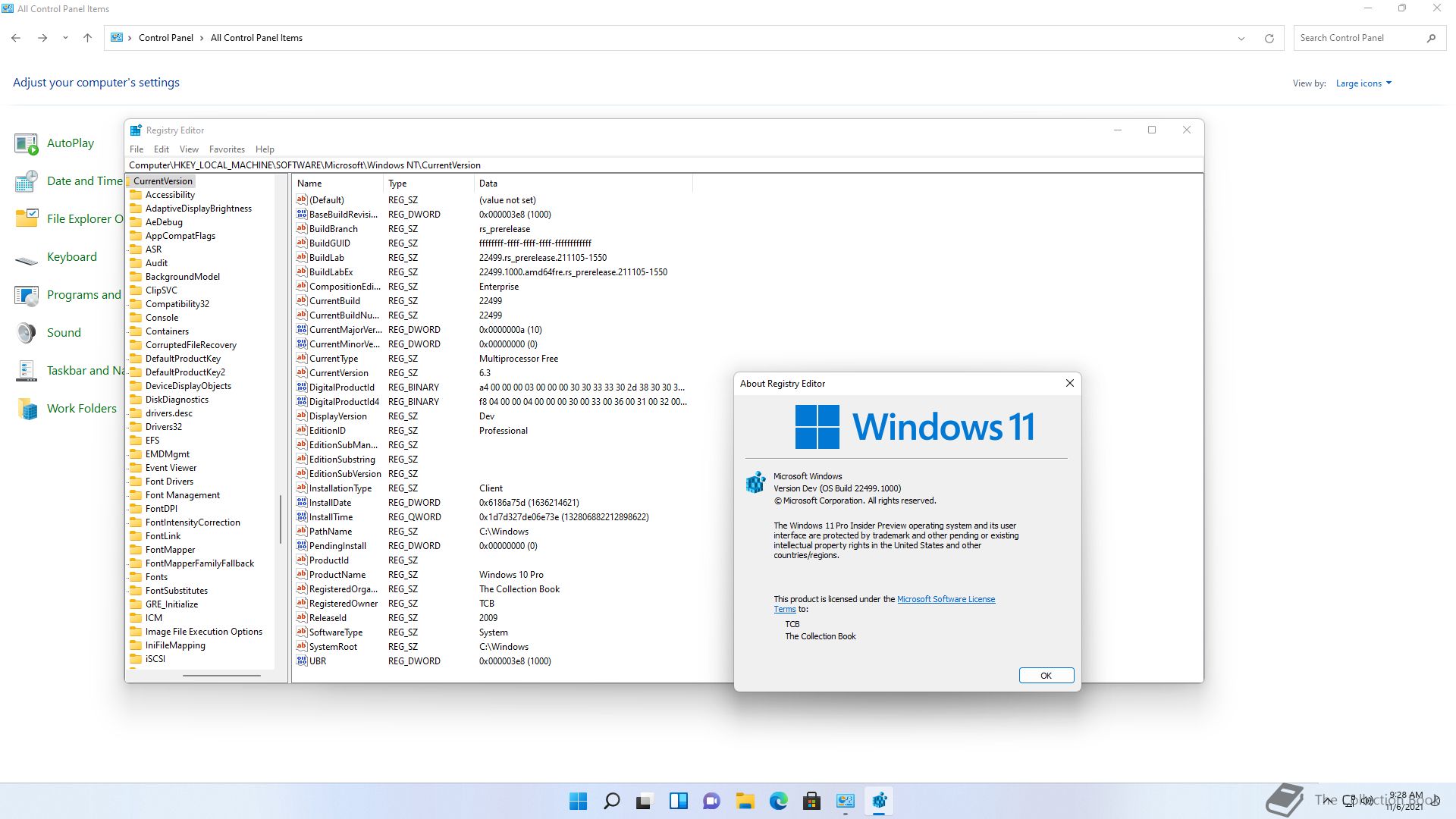Click the registry tree vertical scrollbar
Viewport: 1456px width, 819px height.
pyautogui.click(x=281, y=519)
